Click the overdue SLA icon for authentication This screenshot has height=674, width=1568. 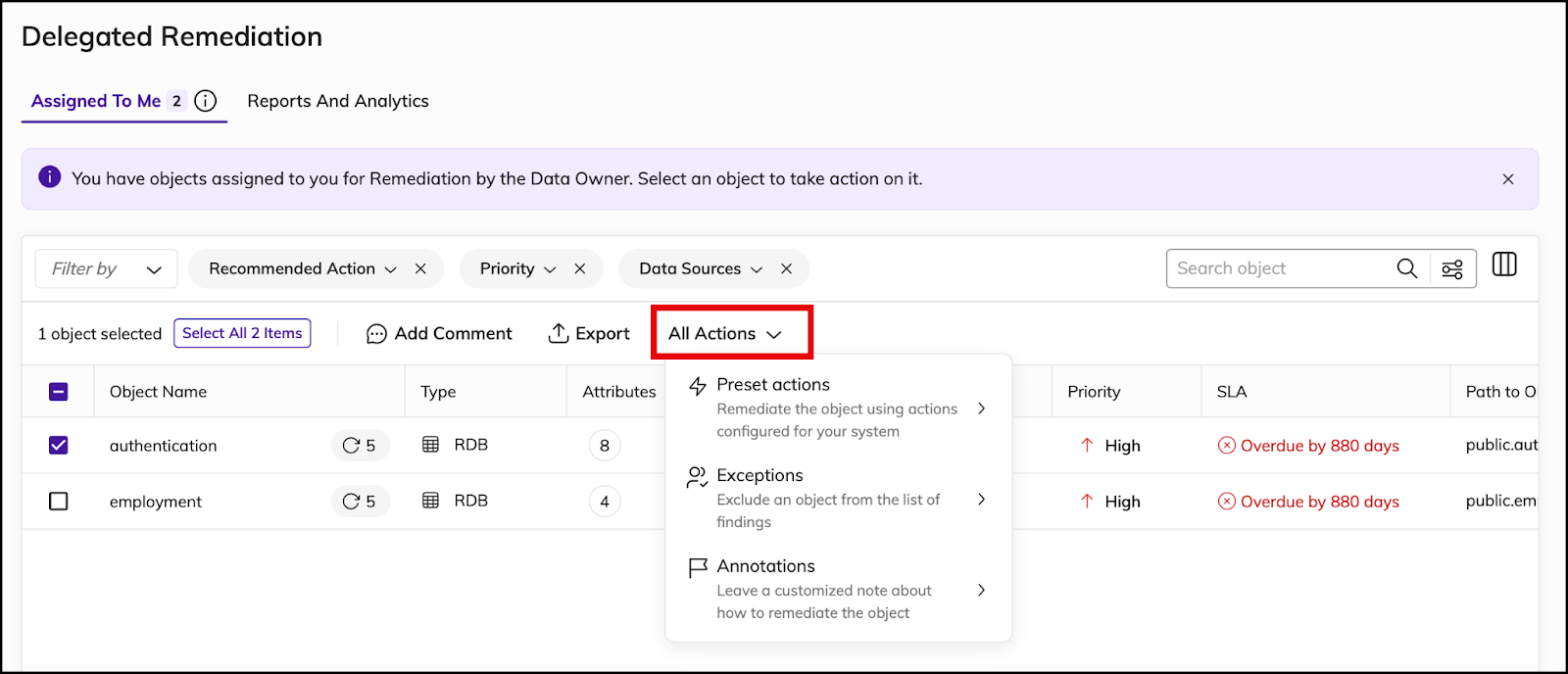(1227, 446)
